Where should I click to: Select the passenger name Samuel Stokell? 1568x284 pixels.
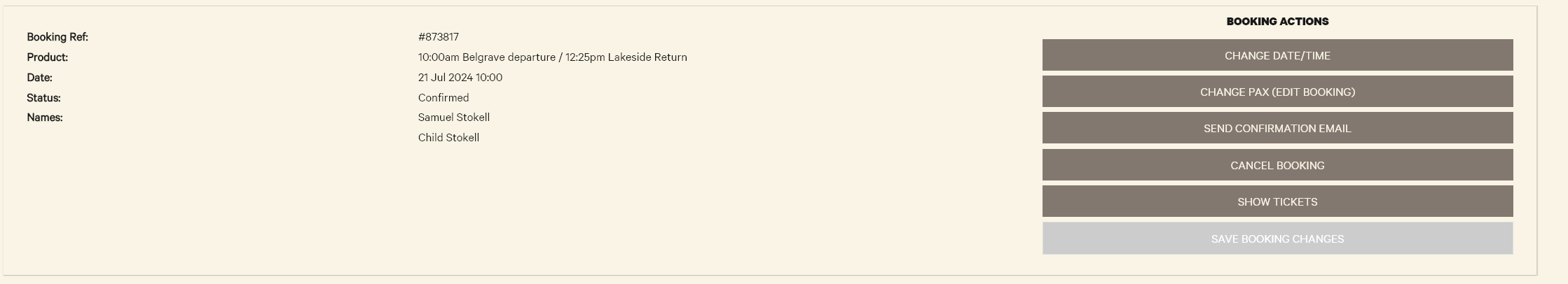pos(454,118)
